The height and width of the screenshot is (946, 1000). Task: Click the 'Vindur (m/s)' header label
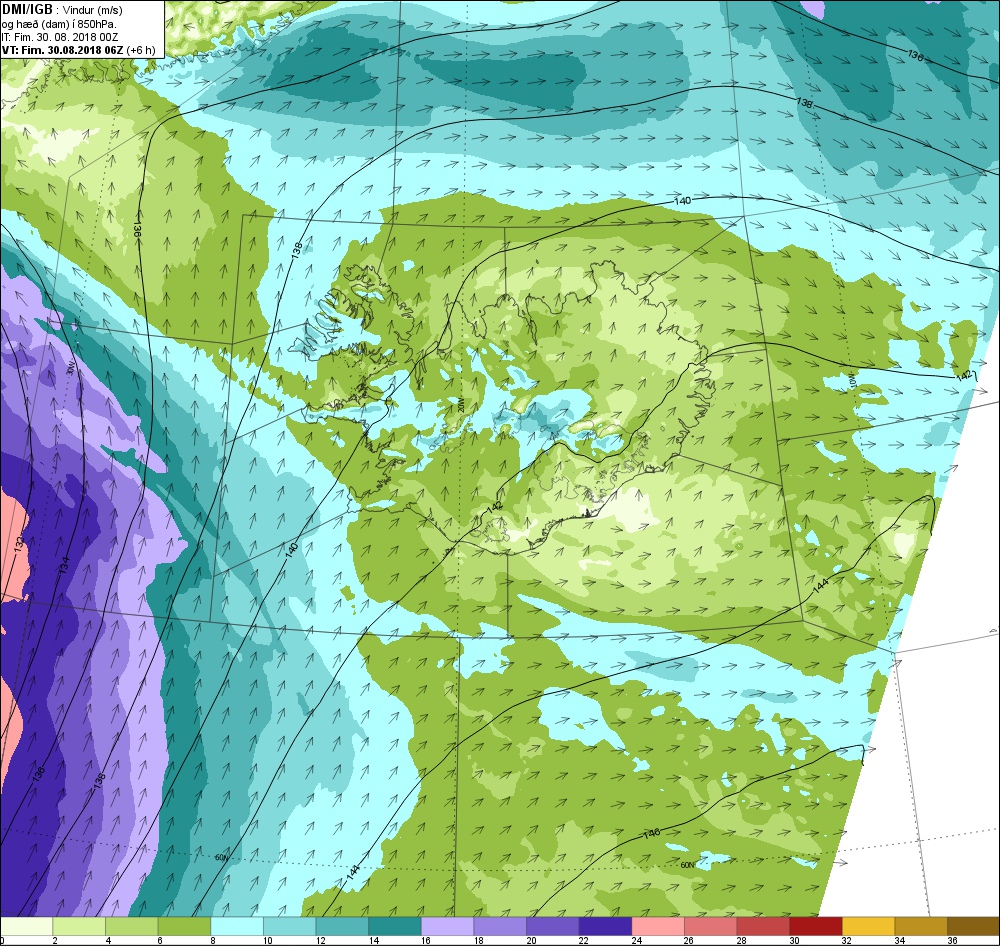(x=92, y=10)
